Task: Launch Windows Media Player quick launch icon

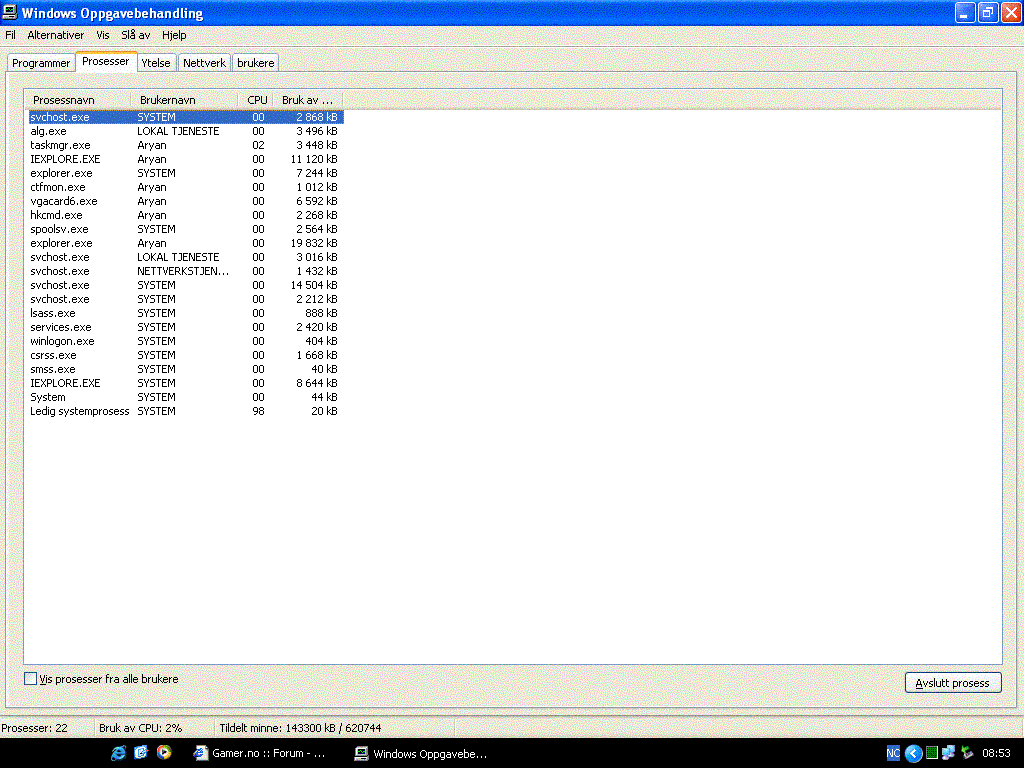Action: [164, 753]
